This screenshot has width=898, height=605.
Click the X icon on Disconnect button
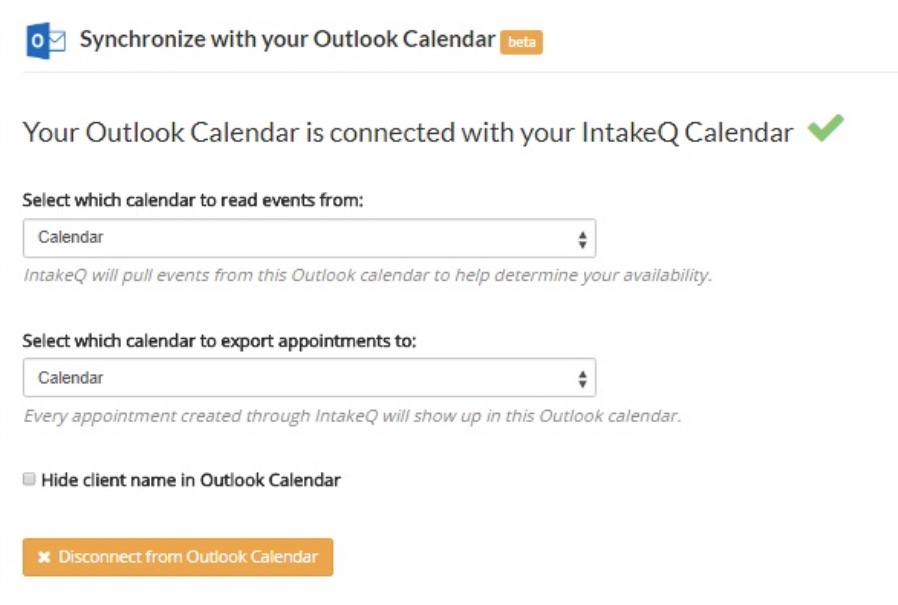click(44, 557)
